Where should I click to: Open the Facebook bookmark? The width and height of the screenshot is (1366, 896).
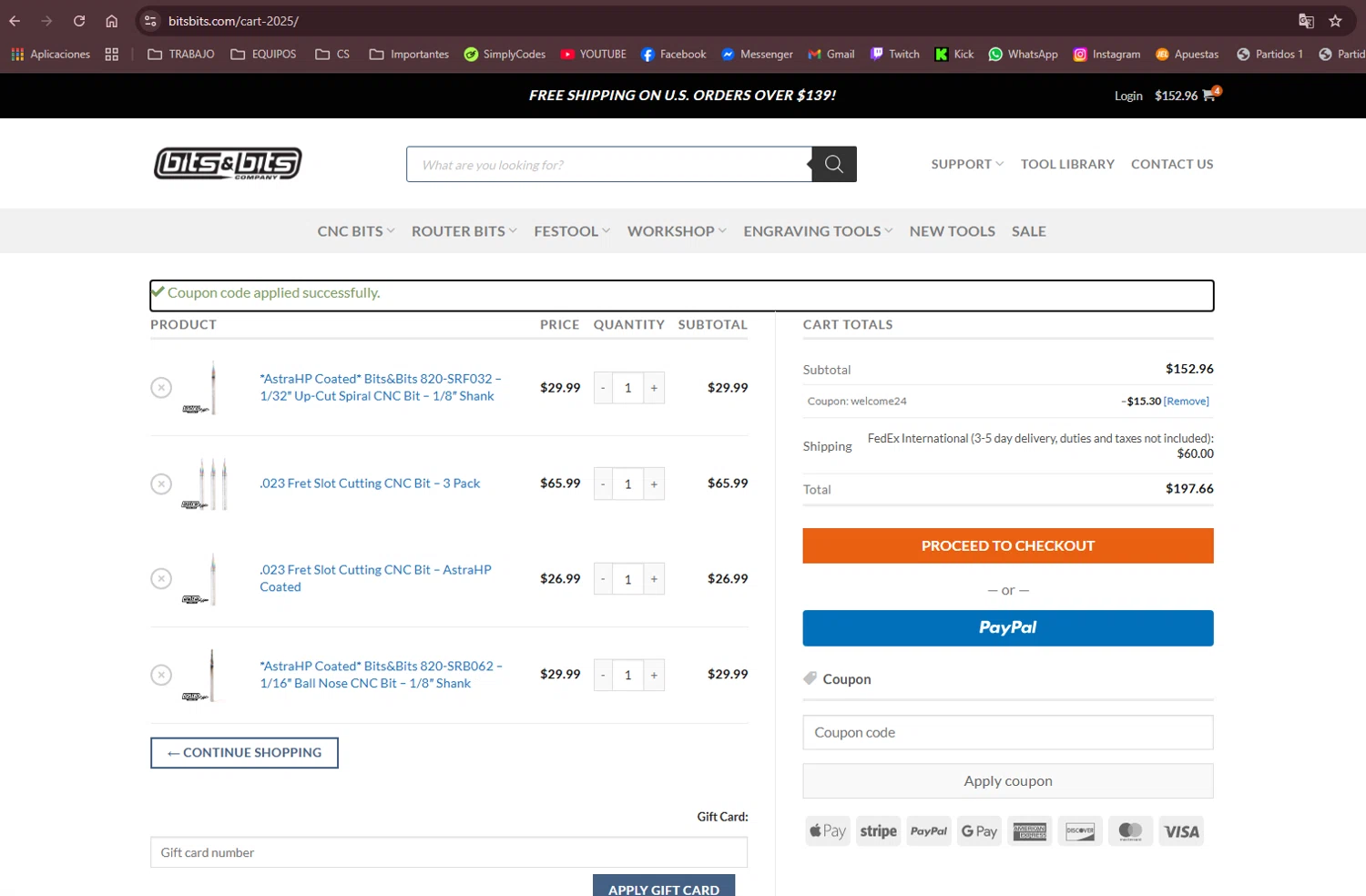pyautogui.click(x=674, y=55)
